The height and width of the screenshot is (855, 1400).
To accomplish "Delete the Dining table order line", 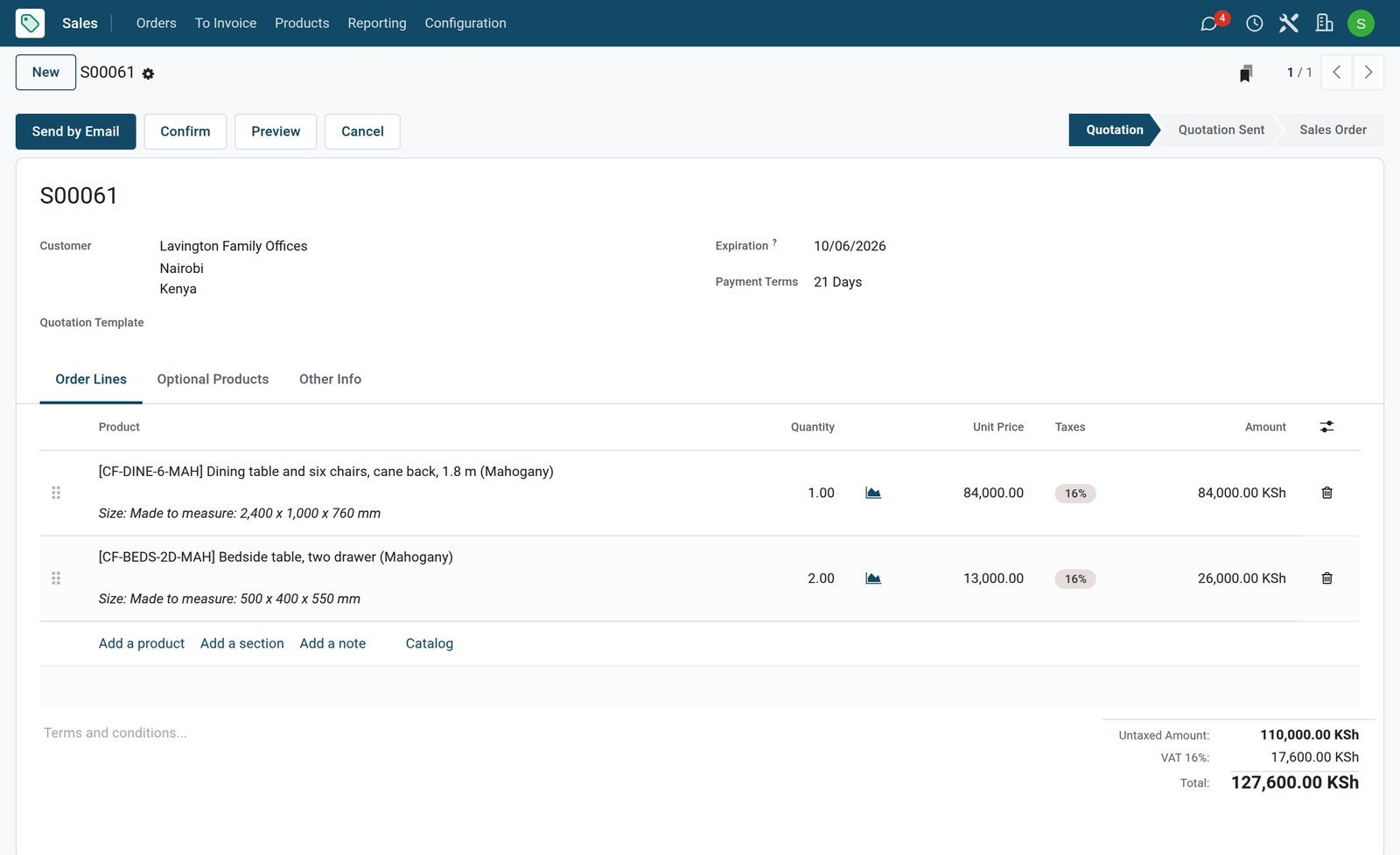I will click(1326, 493).
